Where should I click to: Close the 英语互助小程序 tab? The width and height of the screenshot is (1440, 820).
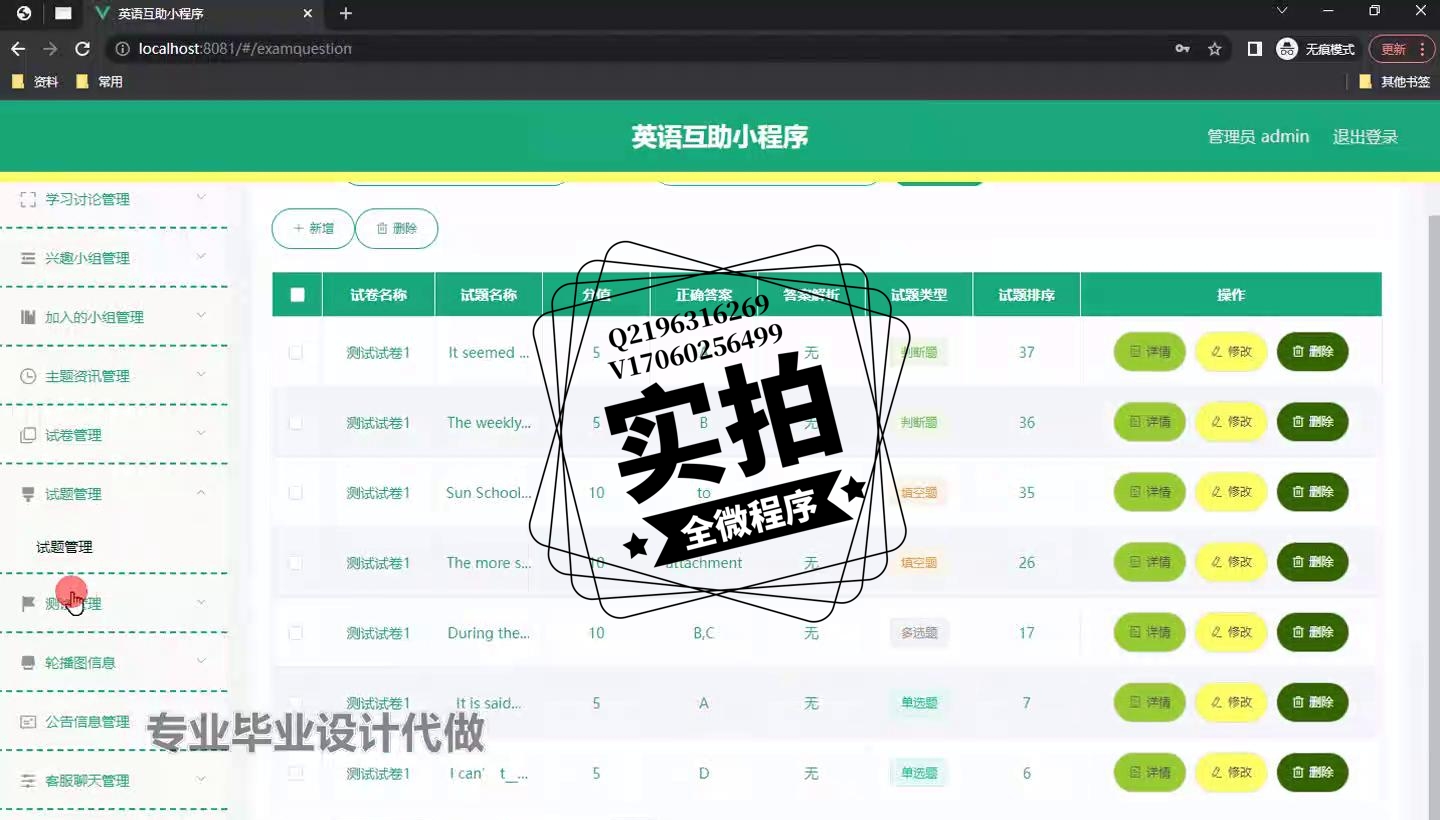(308, 14)
